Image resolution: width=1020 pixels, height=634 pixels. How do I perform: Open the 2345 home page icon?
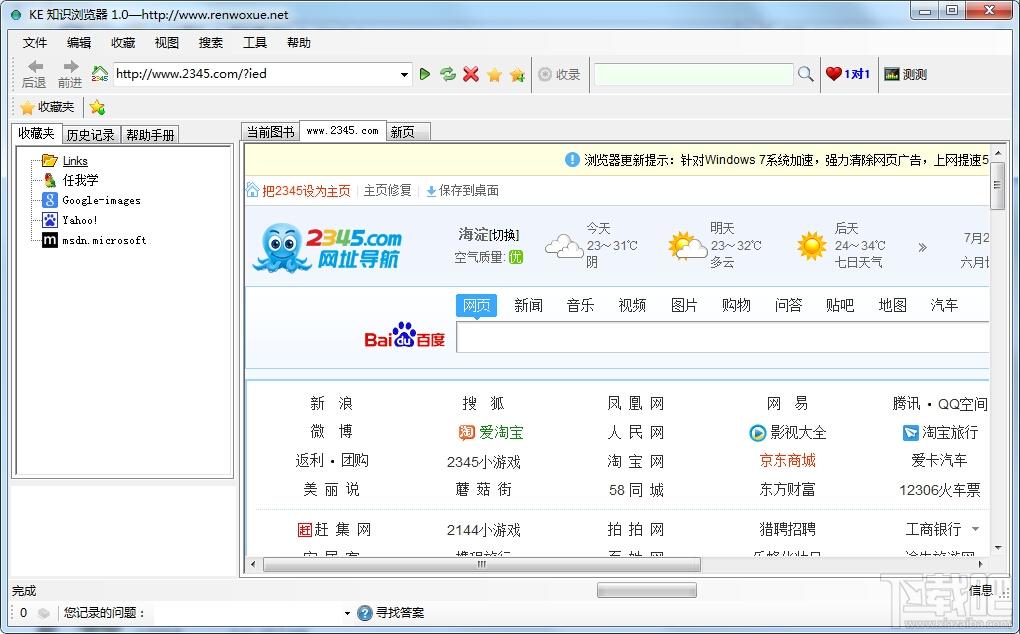click(100, 73)
